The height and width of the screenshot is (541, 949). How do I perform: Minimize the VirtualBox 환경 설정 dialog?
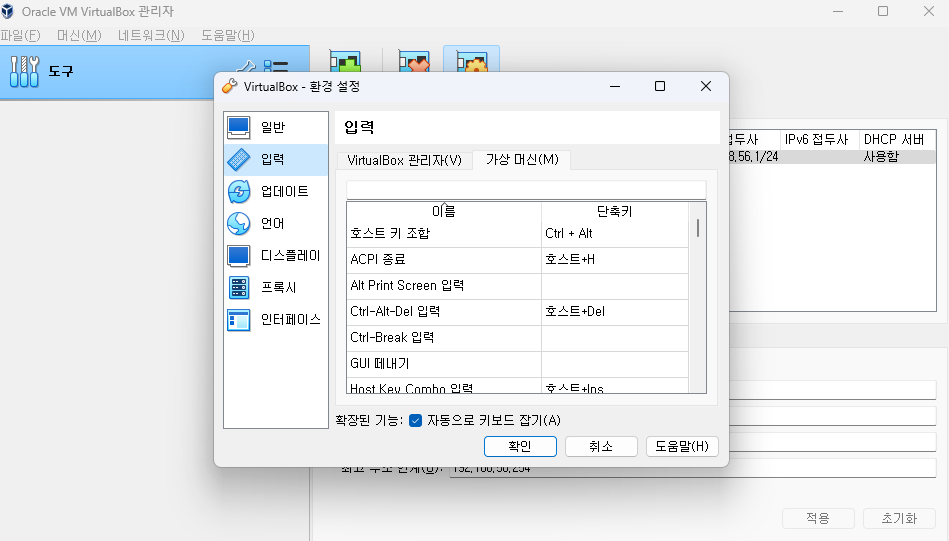pyautogui.click(x=615, y=87)
